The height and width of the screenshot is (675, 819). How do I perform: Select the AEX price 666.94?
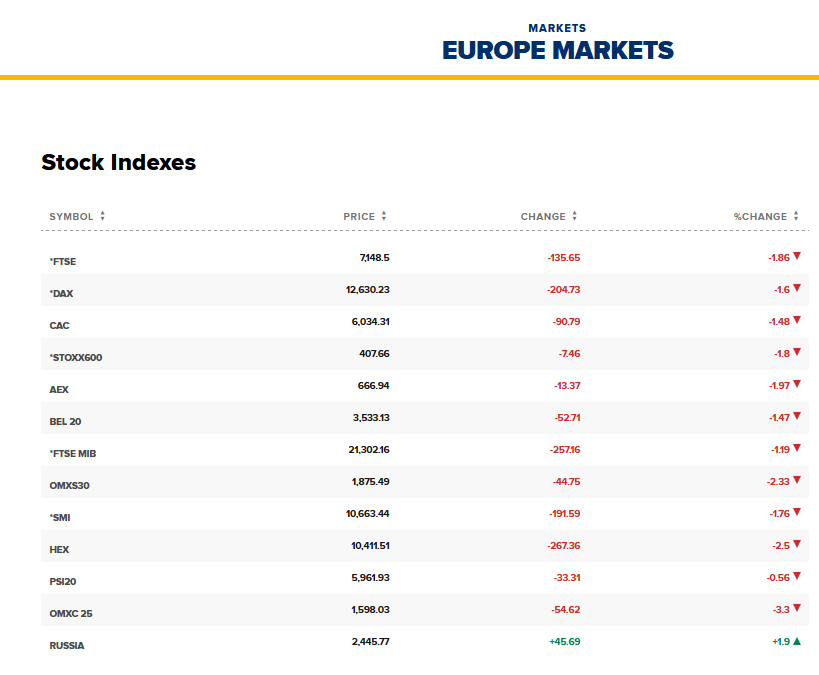[x=373, y=386]
